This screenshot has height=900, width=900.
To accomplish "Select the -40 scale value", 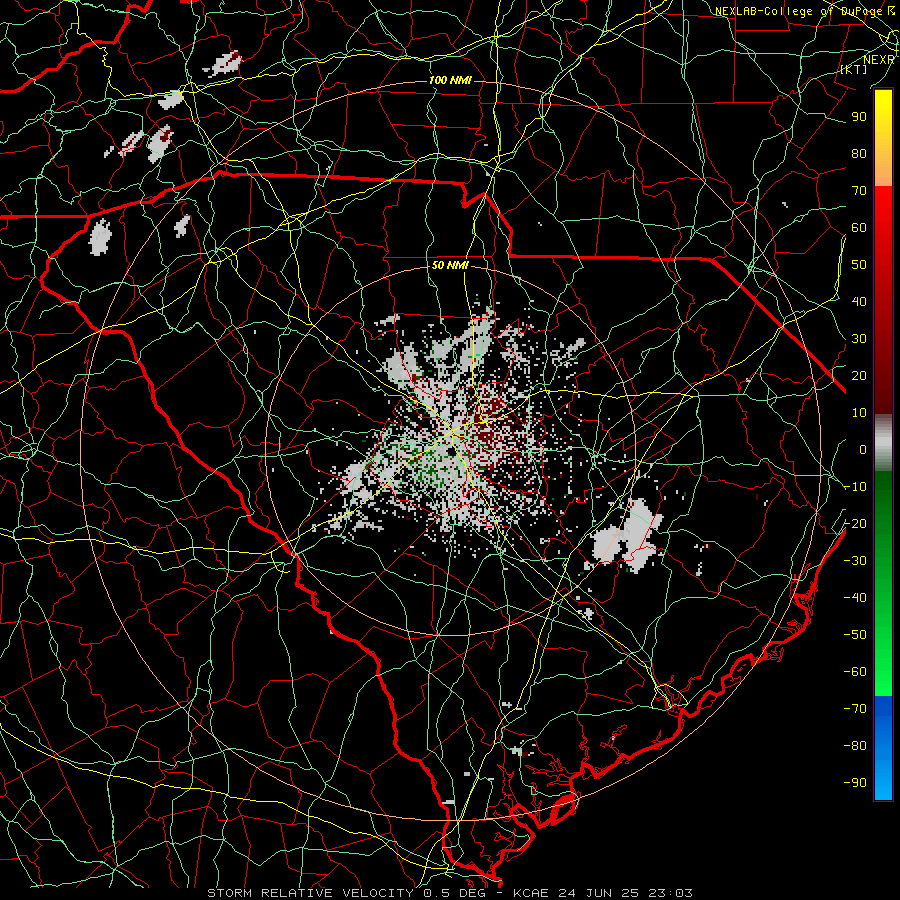I will 855,598.
